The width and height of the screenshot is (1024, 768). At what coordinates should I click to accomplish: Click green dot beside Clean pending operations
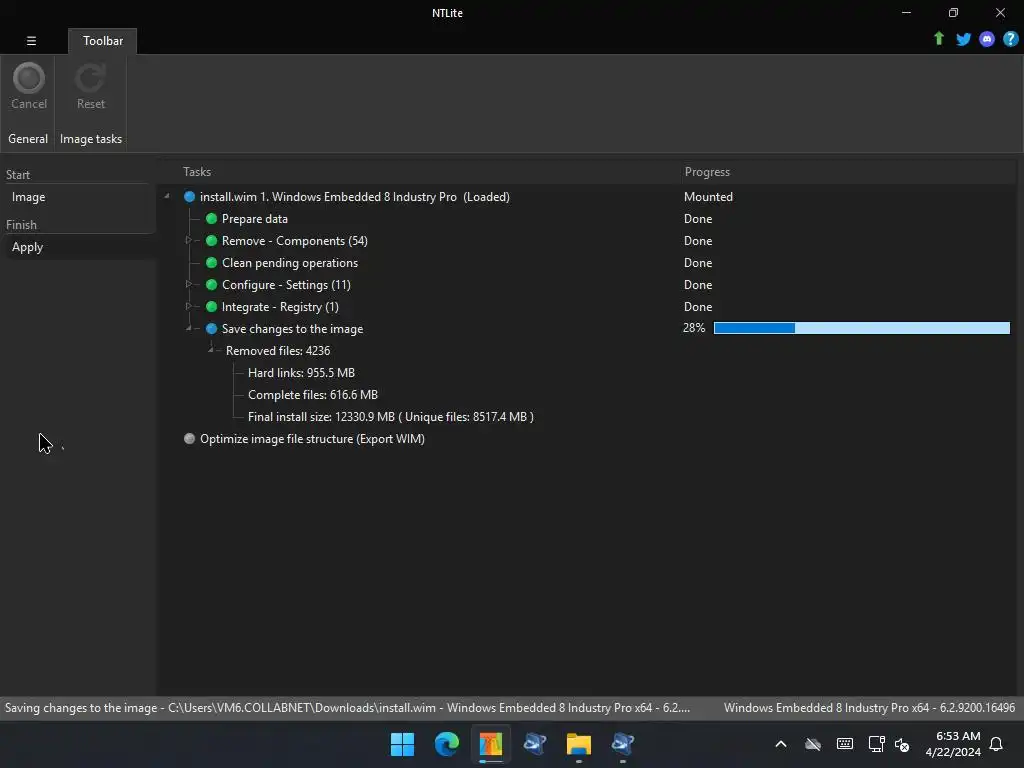click(211, 263)
